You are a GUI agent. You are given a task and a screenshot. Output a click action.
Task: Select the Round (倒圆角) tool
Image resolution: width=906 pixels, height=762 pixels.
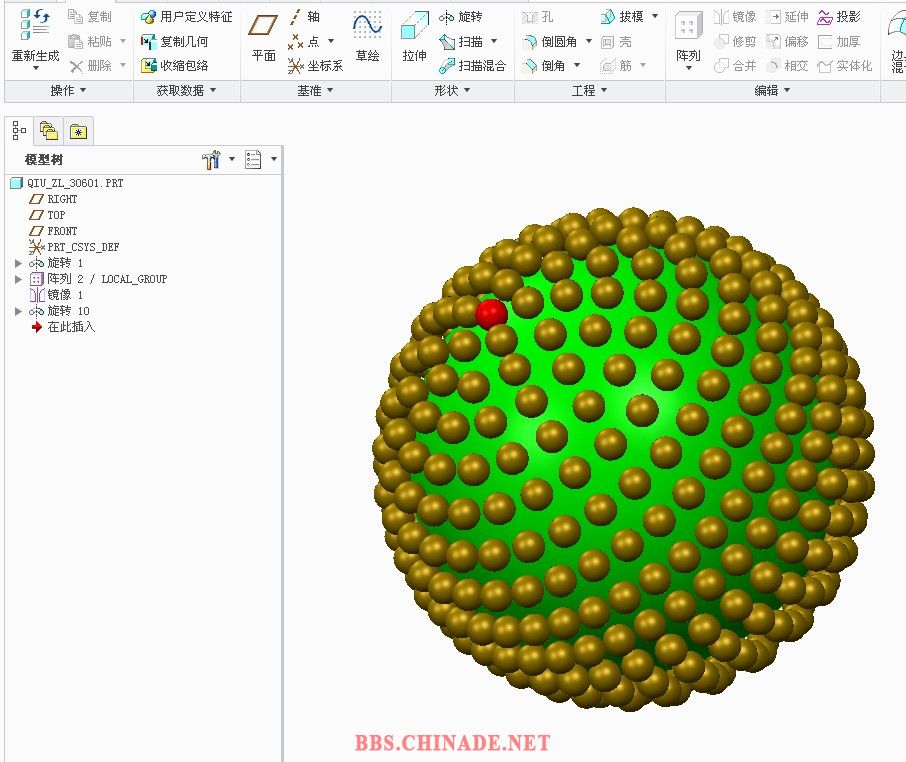(549, 42)
